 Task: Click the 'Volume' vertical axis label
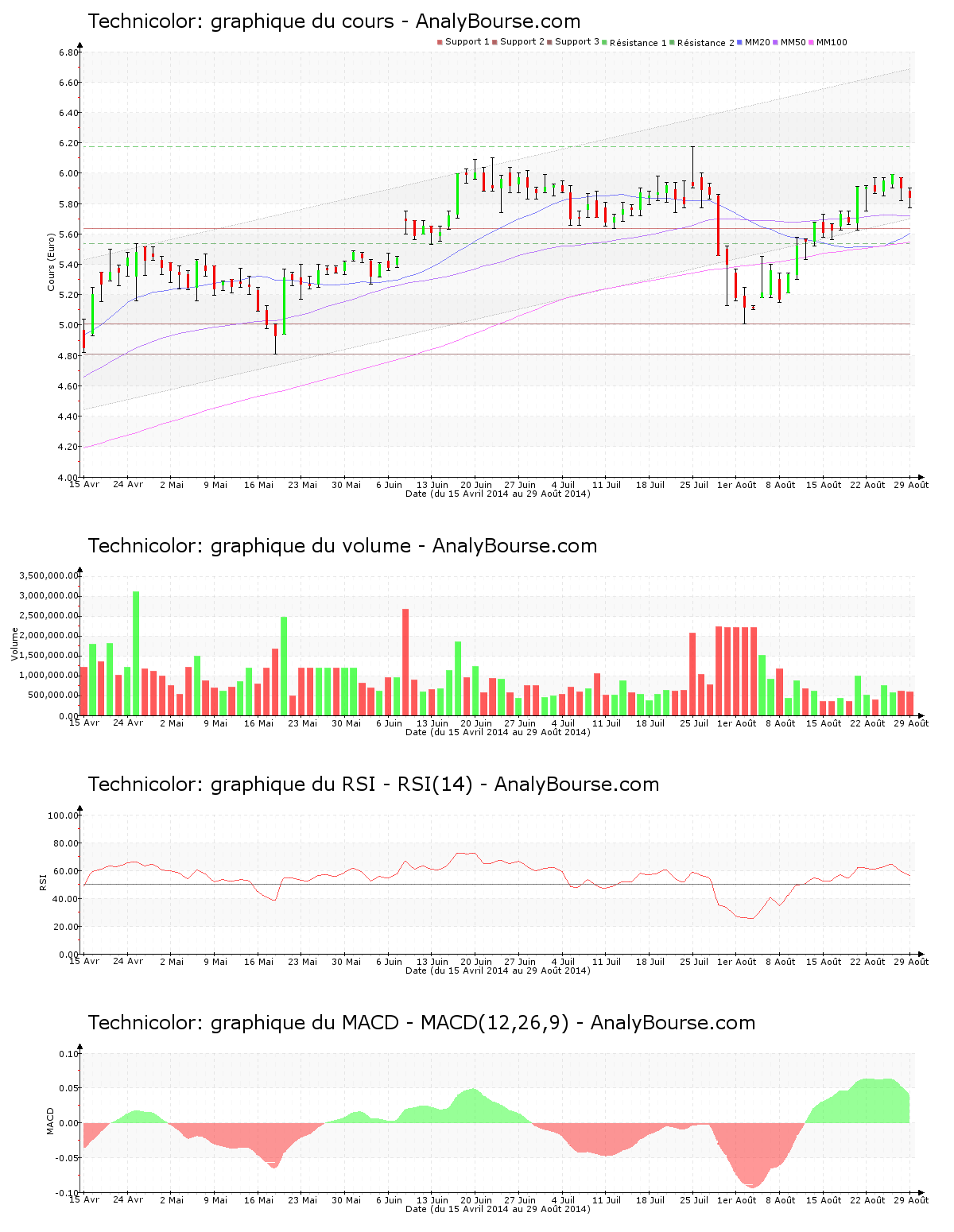pyautogui.click(x=14, y=644)
